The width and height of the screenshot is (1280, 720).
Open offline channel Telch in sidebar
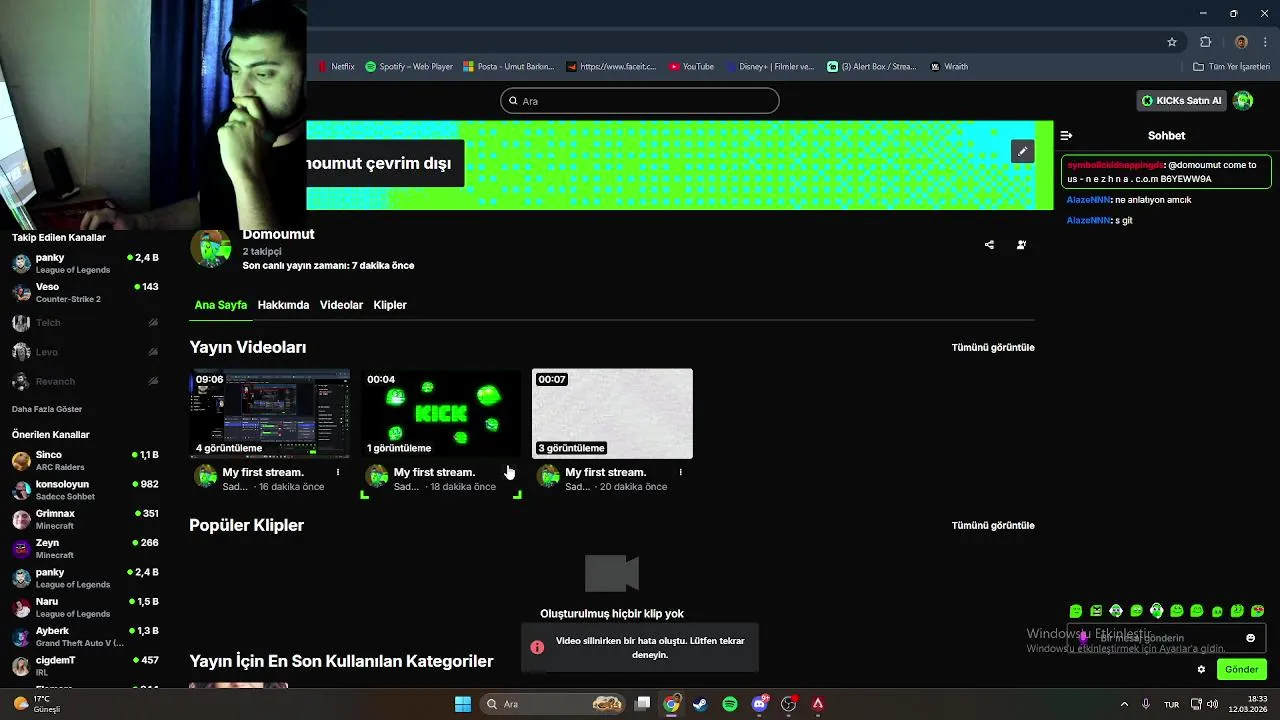pyautogui.click(x=85, y=322)
